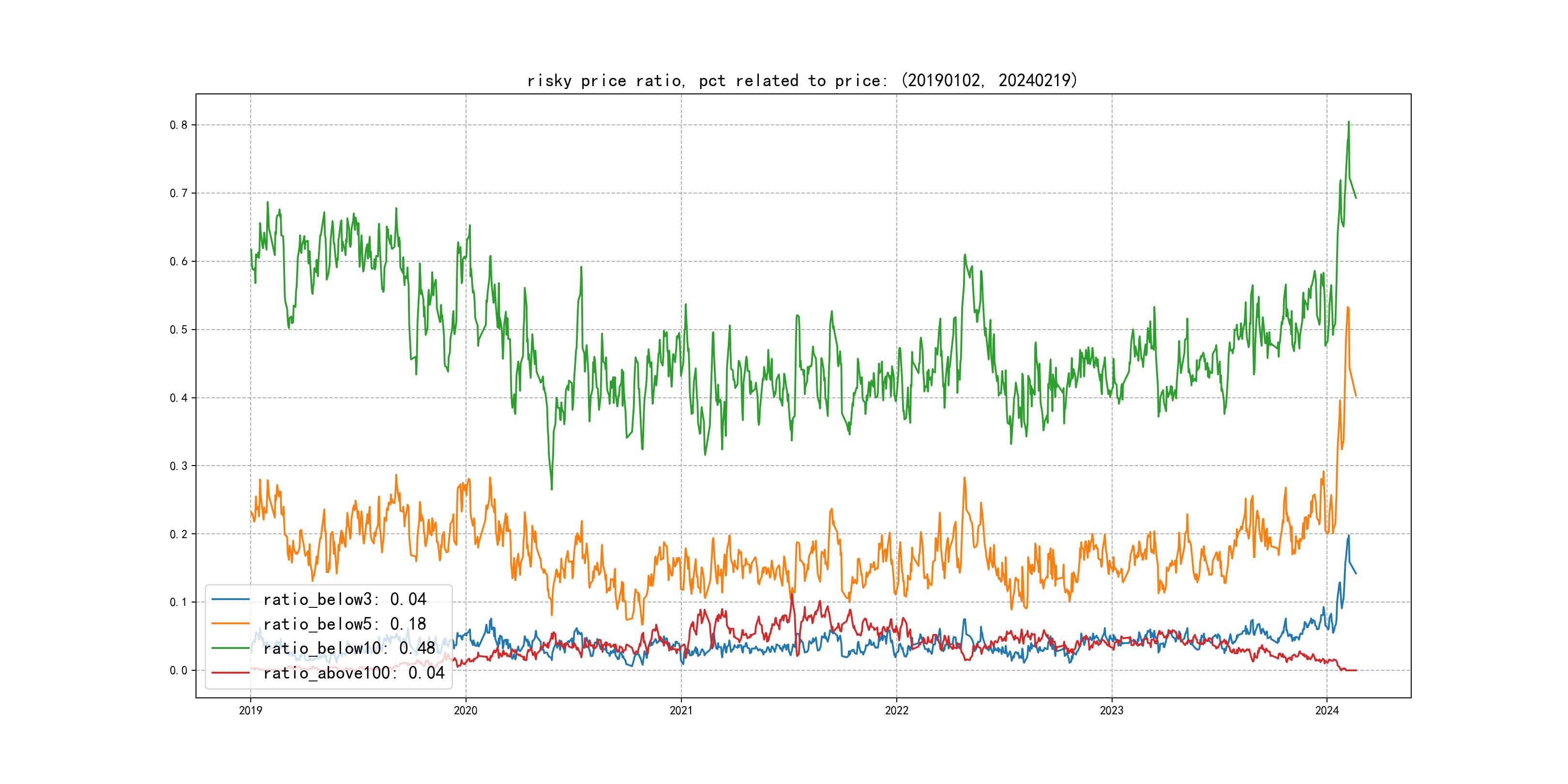
Task: Click the 2021 x-axis tick label
Action: click(681, 710)
